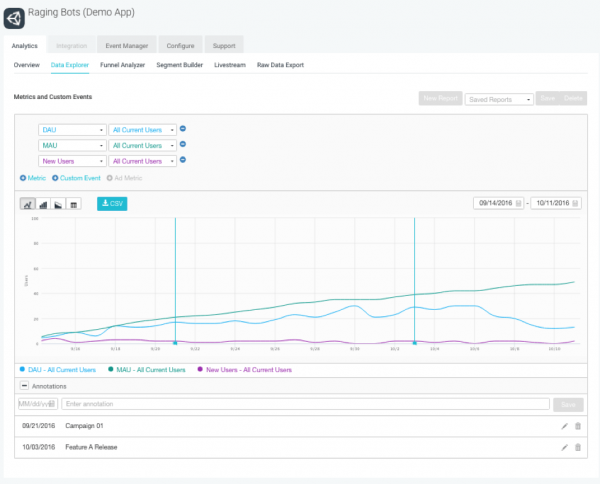The width and height of the screenshot is (600, 484).
Task: Select the Data Explorer sub-tab
Action: coord(70,65)
